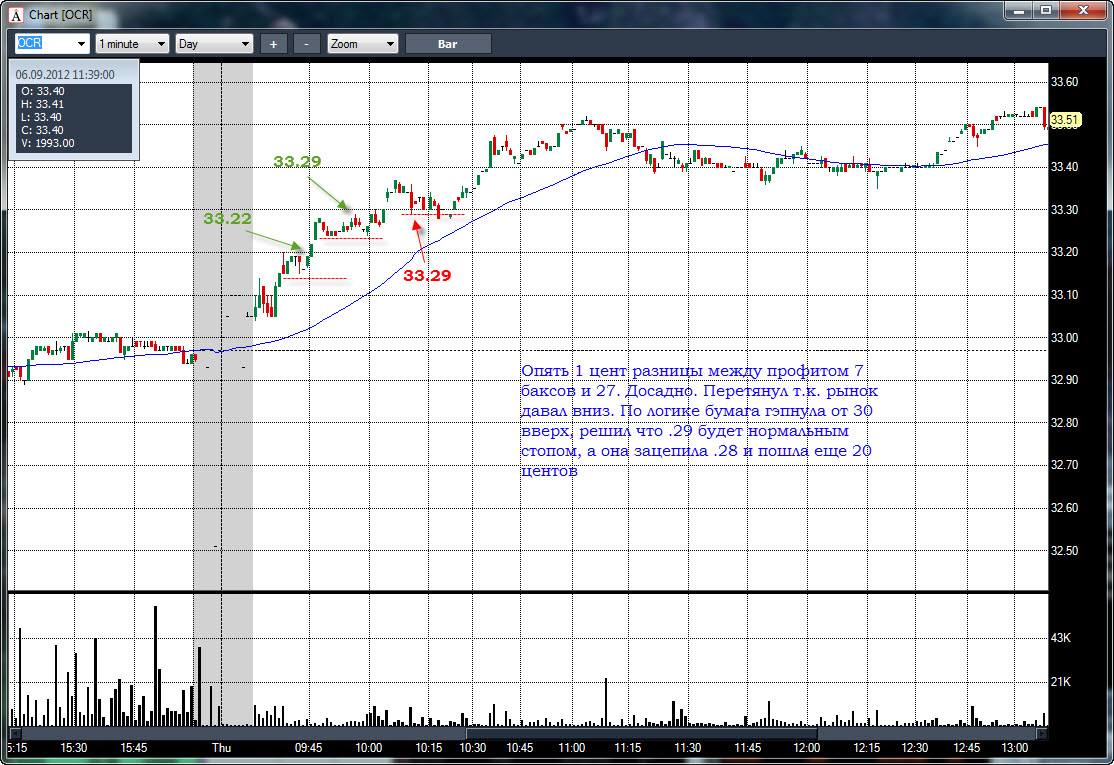This screenshot has height=765, width=1114.
Task: Click the horizontal chart scrollbar thumb
Action: click(x=642, y=732)
